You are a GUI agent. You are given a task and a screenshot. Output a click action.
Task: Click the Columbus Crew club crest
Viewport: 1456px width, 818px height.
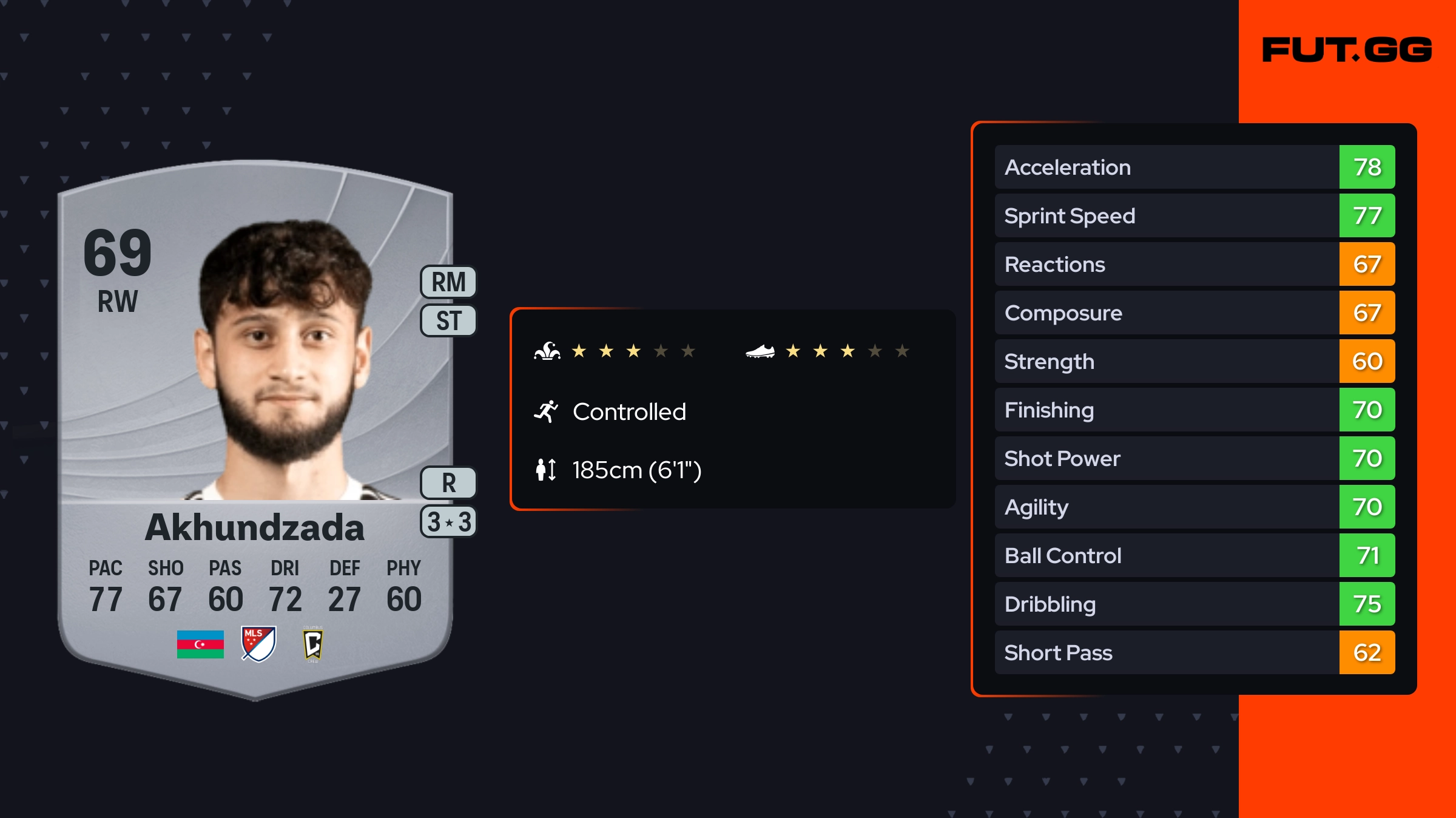click(x=313, y=644)
